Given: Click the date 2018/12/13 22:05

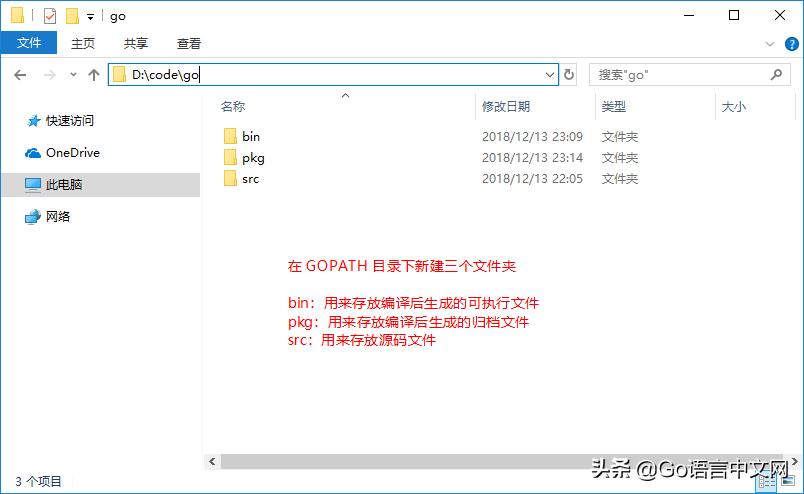Looking at the screenshot, I should (532, 179).
